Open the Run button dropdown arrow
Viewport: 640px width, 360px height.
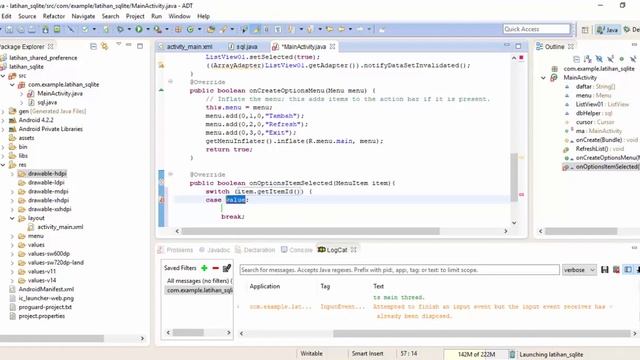tap(148, 29)
